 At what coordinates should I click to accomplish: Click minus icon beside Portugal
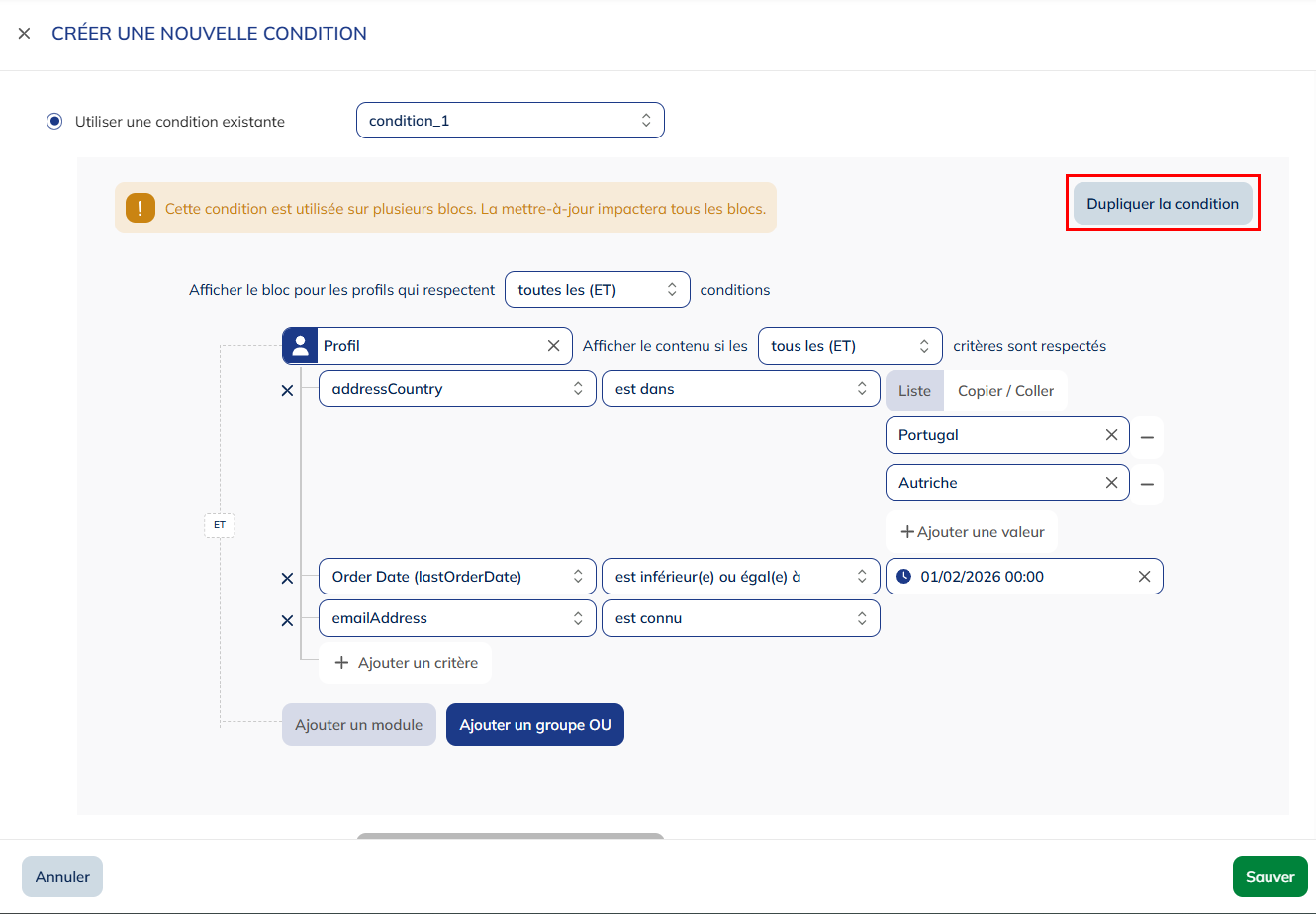click(1147, 436)
